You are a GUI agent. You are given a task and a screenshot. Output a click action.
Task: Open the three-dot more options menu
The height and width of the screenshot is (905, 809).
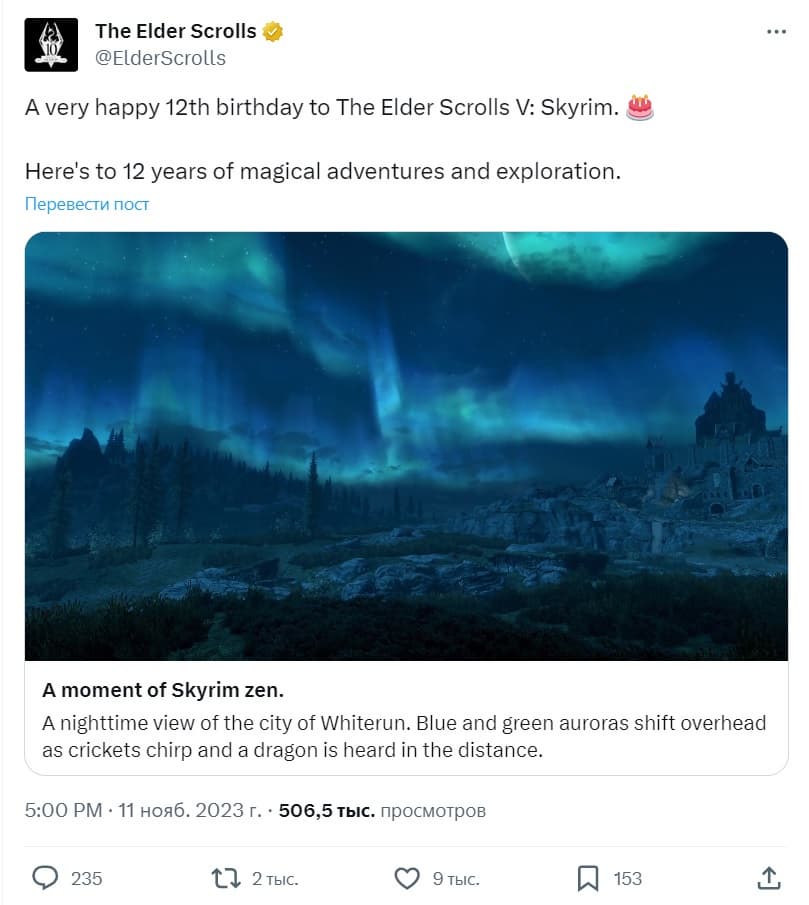776,32
